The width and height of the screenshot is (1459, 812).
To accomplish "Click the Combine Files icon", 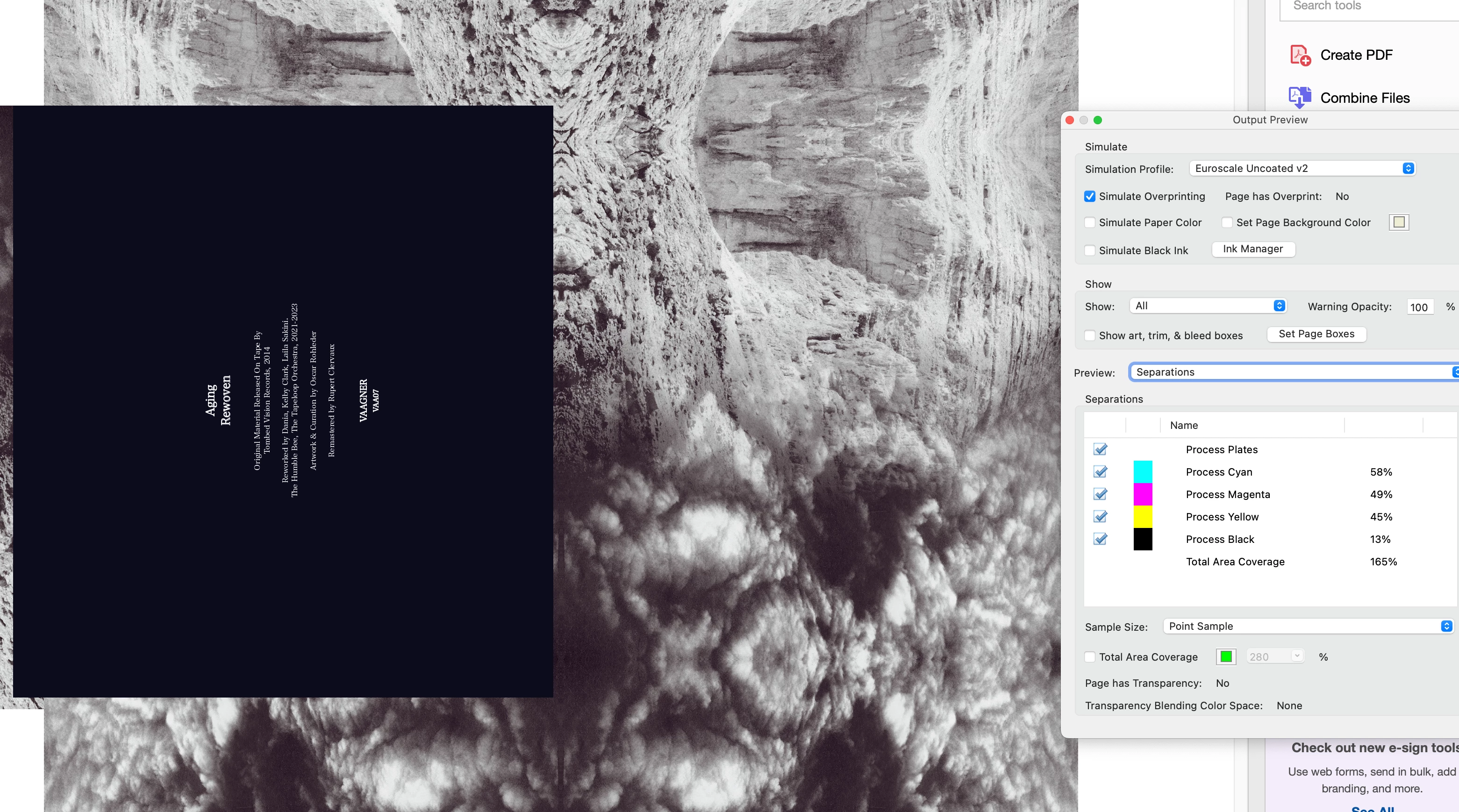I will coord(1300,97).
